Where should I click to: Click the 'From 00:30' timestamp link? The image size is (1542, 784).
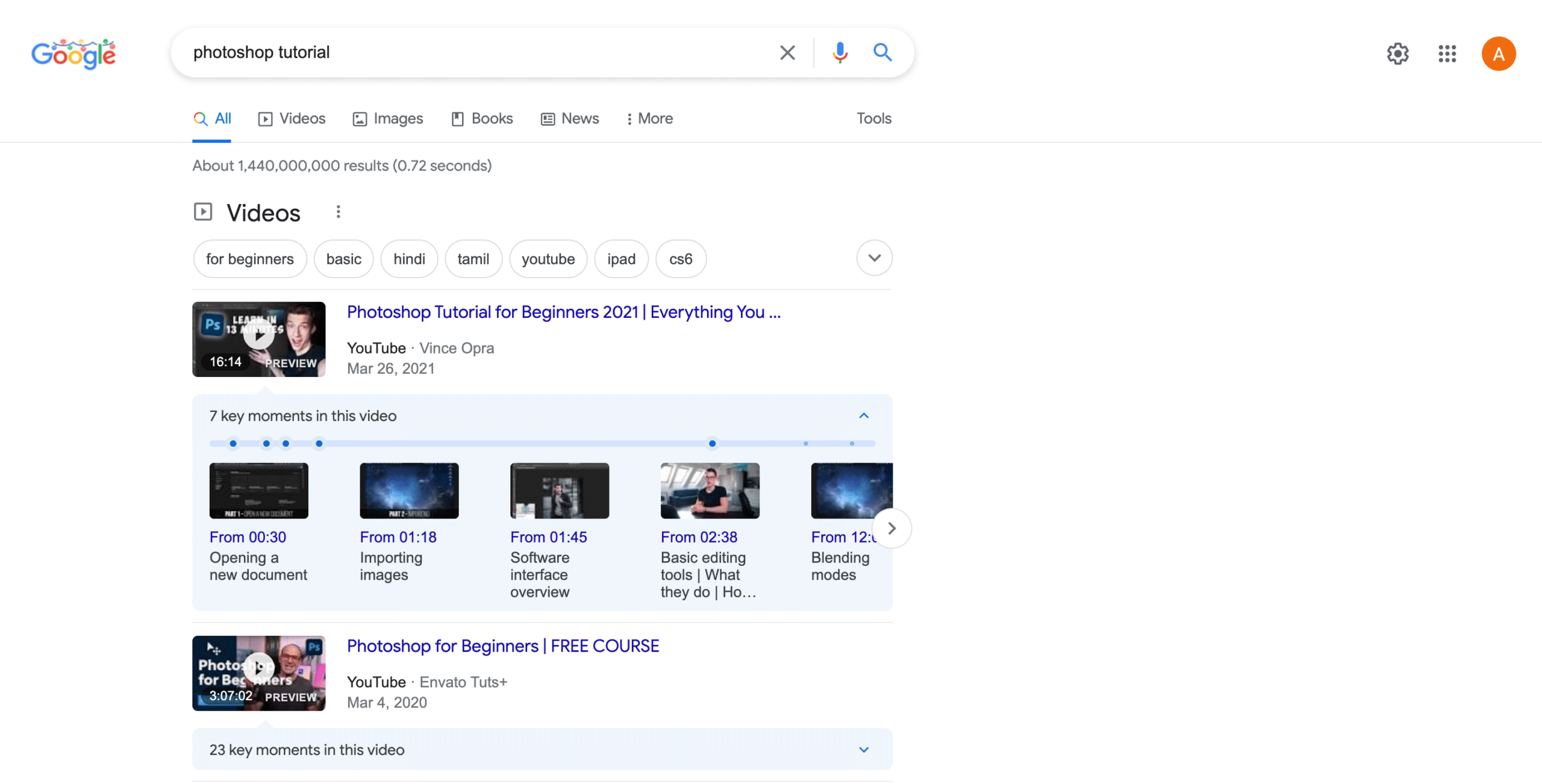pyautogui.click(x=248, y=537)
